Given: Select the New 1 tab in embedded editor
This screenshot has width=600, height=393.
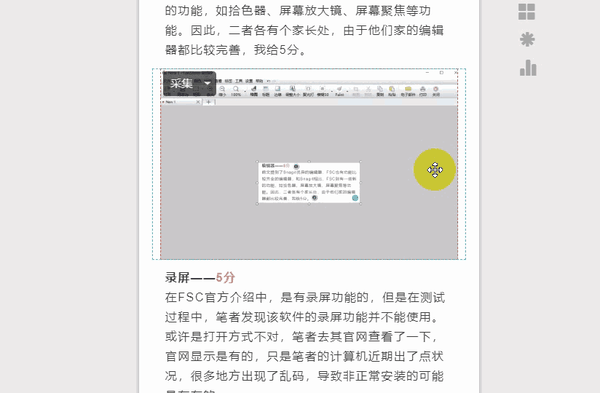Looking at the screenshot, I should click(178, 102).
